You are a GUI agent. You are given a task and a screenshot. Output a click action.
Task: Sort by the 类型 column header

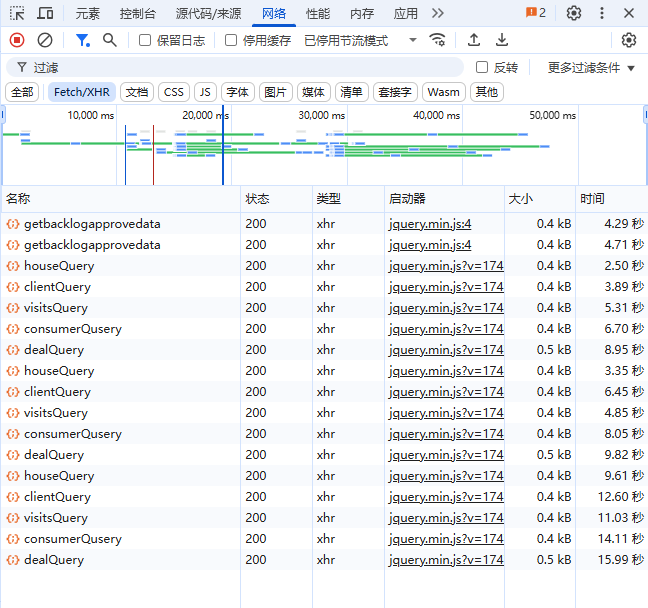[x=348, y=199]
